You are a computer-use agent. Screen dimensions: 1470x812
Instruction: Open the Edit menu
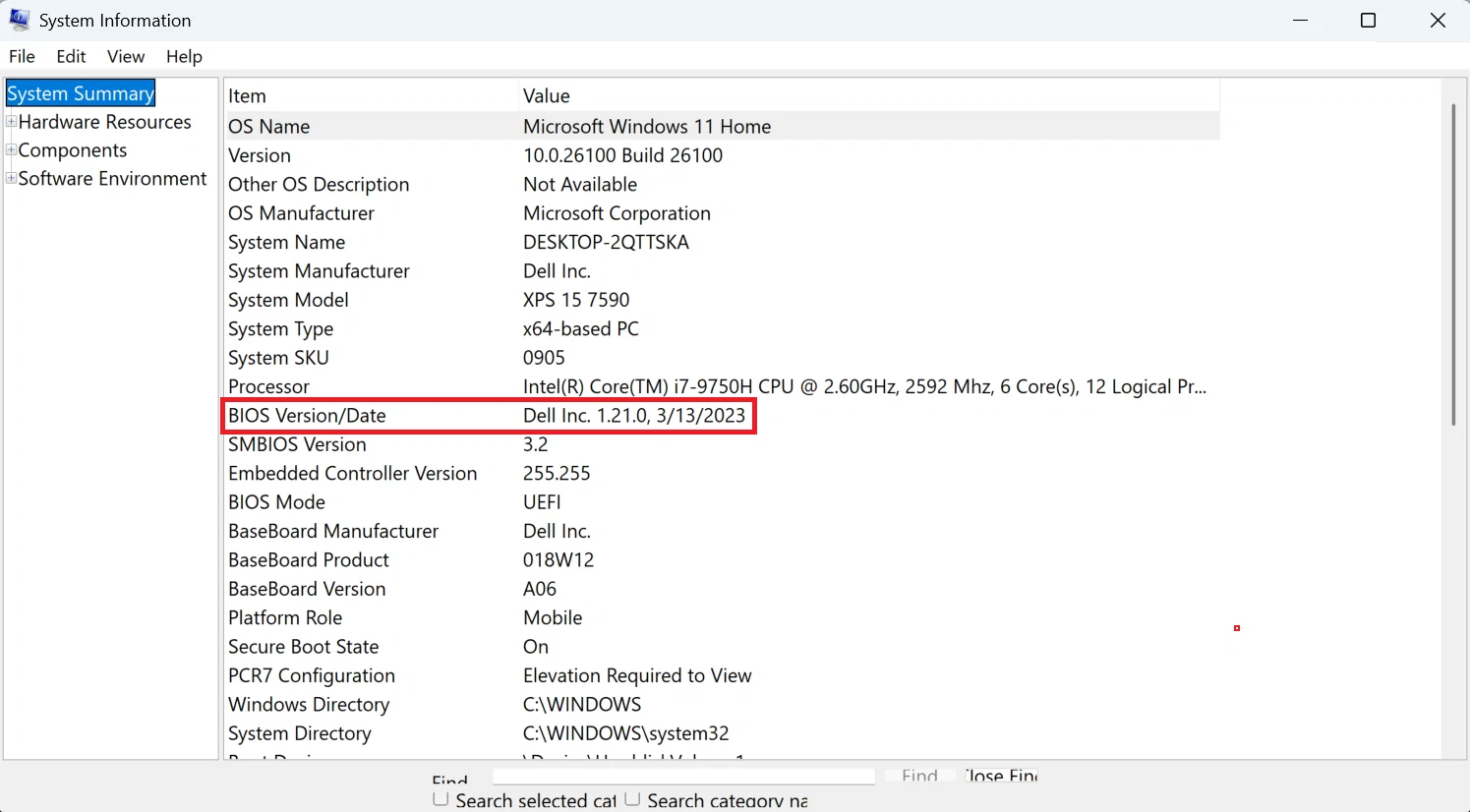71,56
